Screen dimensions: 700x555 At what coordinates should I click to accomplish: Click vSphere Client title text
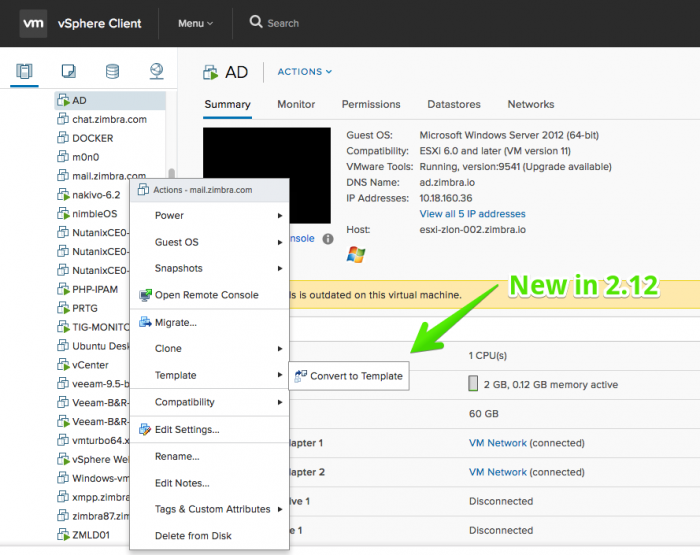click(x=99, y=23)
